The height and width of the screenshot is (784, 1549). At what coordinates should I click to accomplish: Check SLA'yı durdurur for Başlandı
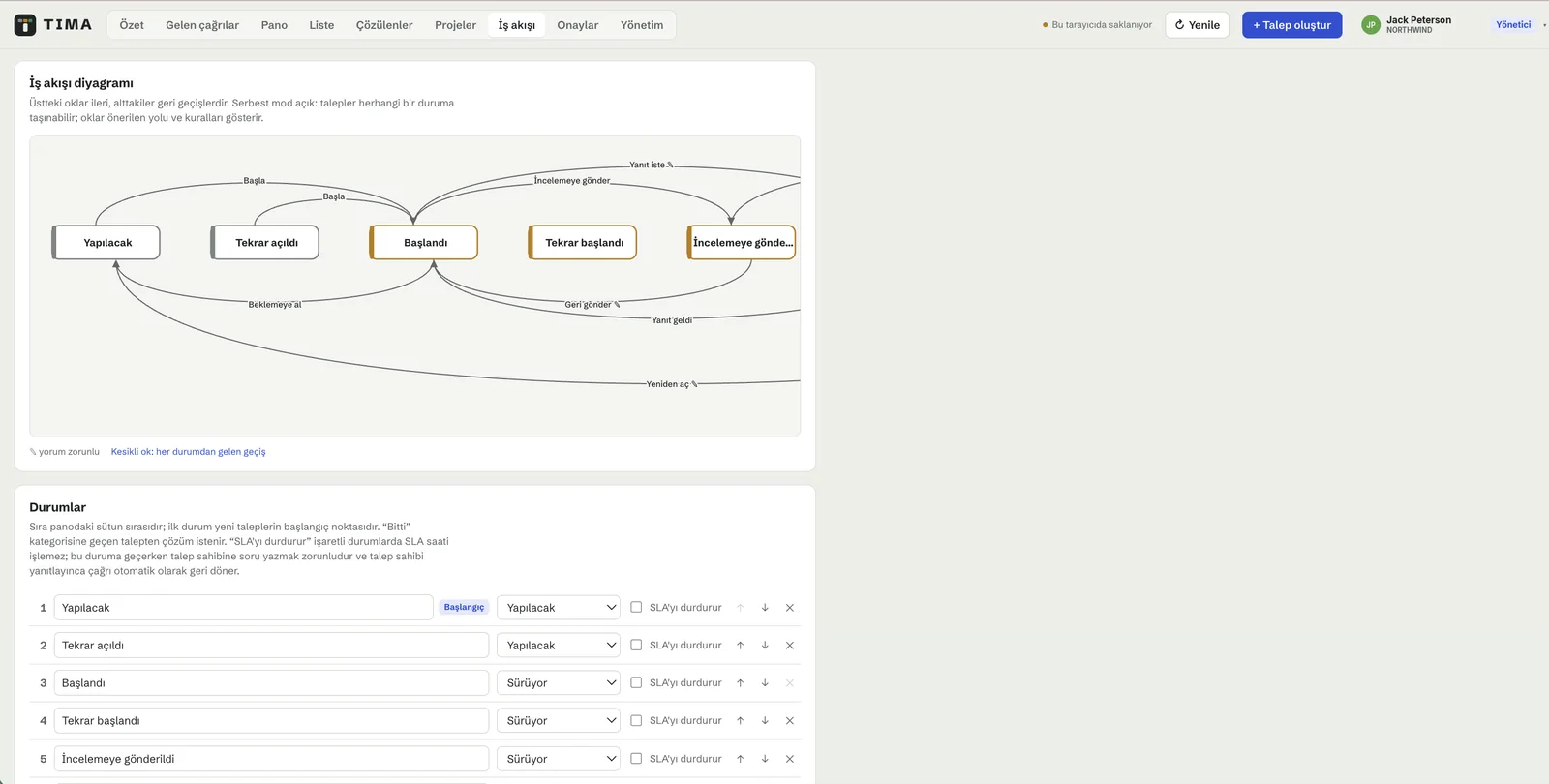pyautogui.click(x=636, y=683)
